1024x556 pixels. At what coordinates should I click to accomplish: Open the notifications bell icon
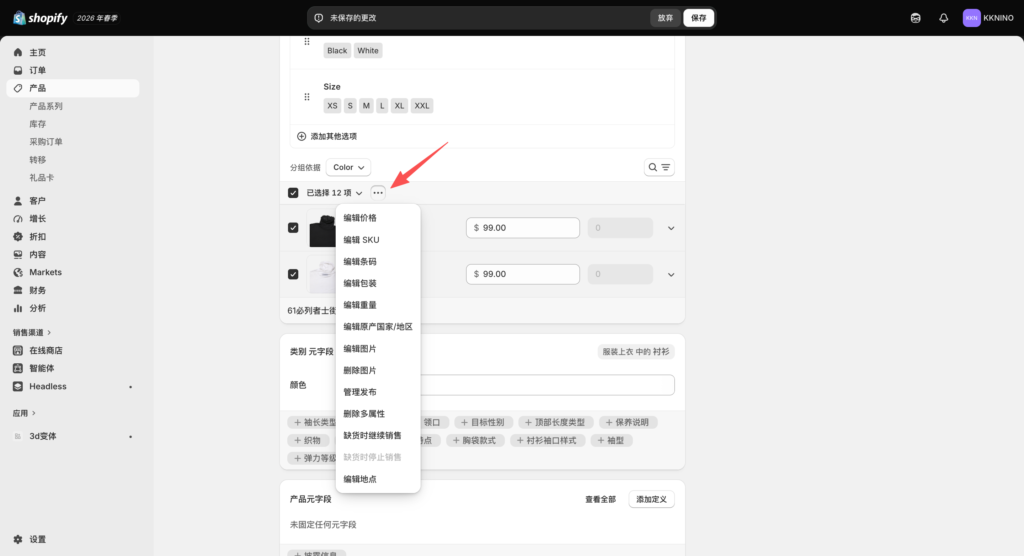coord(944,18)
